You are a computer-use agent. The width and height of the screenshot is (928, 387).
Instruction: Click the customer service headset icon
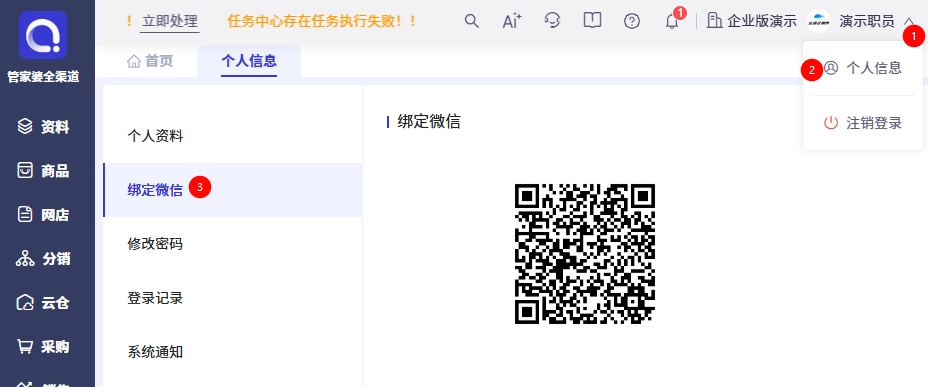552,21
